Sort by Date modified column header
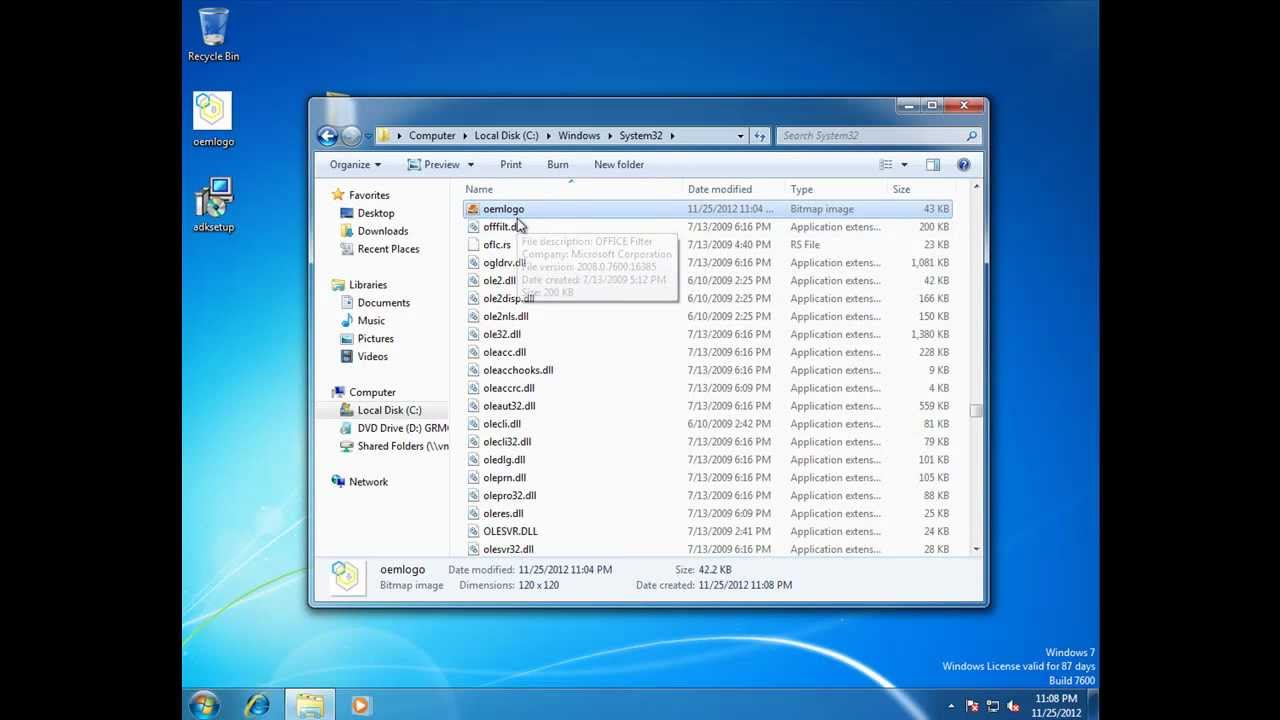This screenshot has width=1280, height=720. pyautogui.click(x=734, y=189)
